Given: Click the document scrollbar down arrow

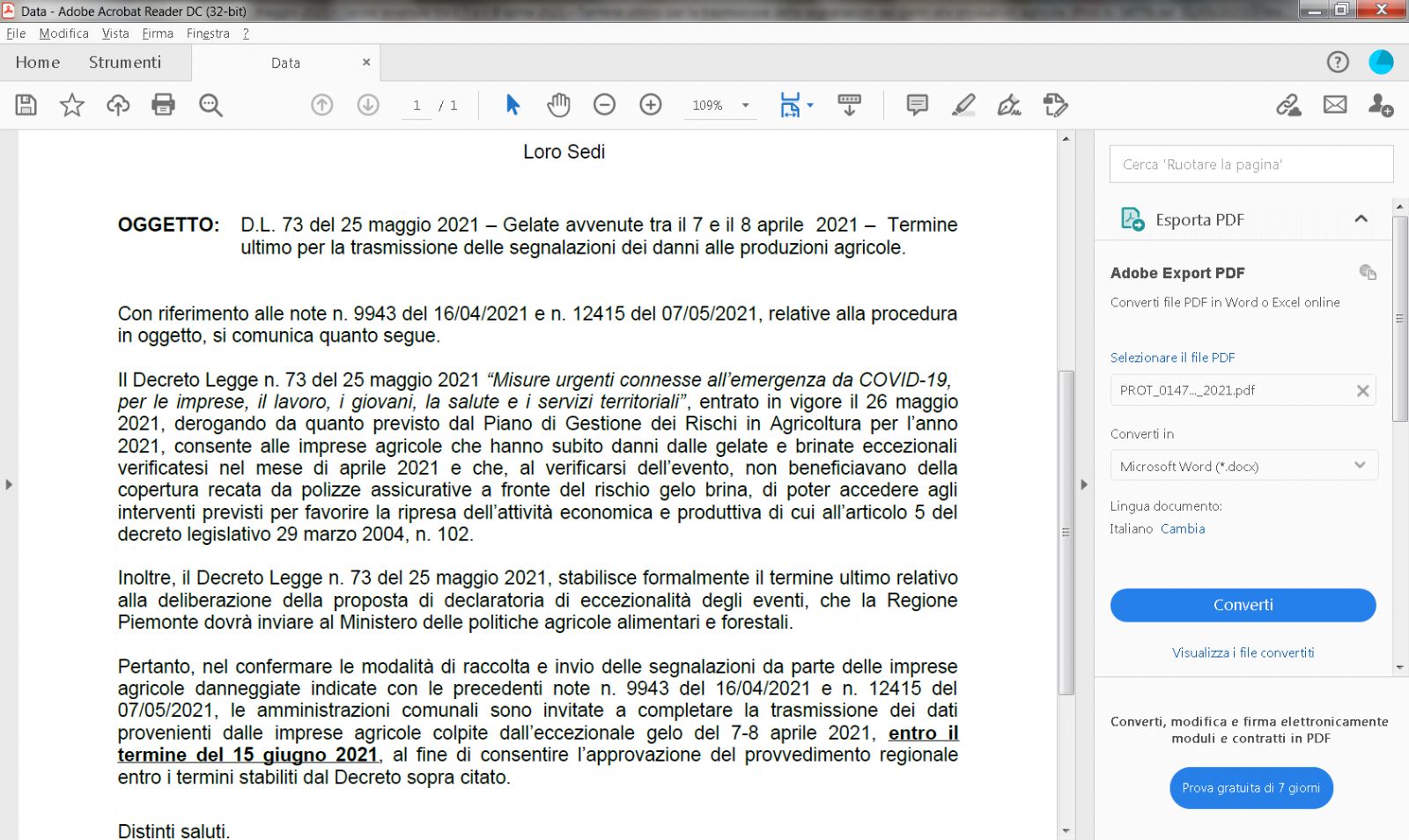Looking at the screenshot, I should [x=1066, y=830].
